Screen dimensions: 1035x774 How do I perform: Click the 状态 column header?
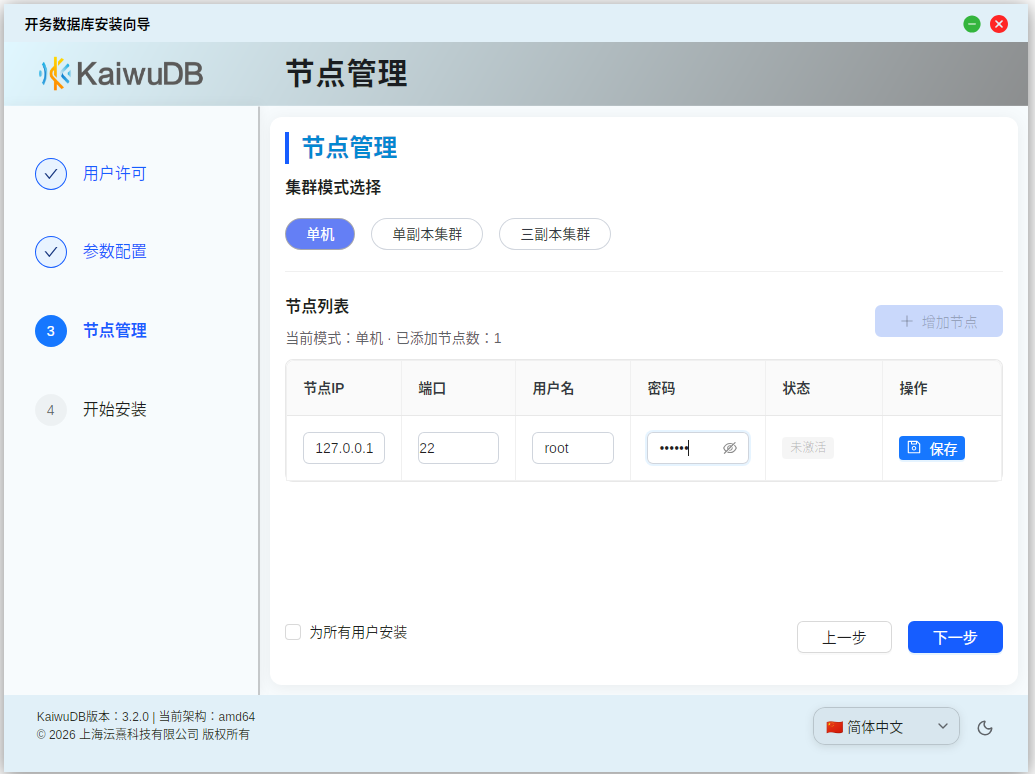tap(796, 389)
